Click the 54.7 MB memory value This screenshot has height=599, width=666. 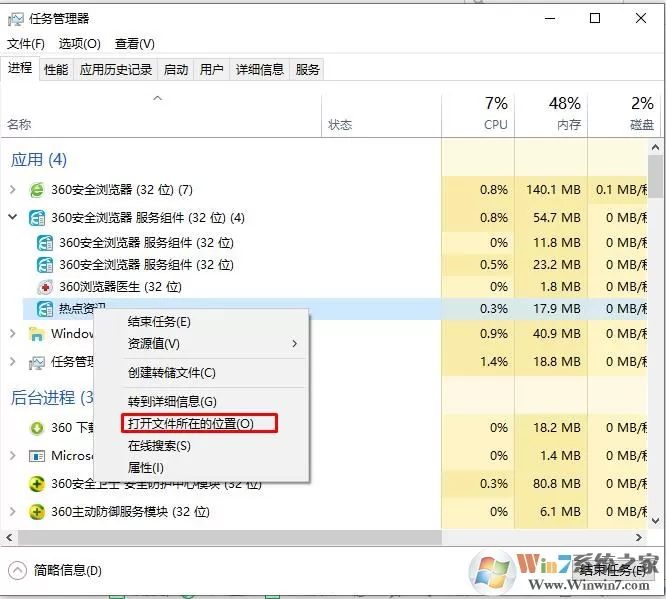tap(557, 218)
